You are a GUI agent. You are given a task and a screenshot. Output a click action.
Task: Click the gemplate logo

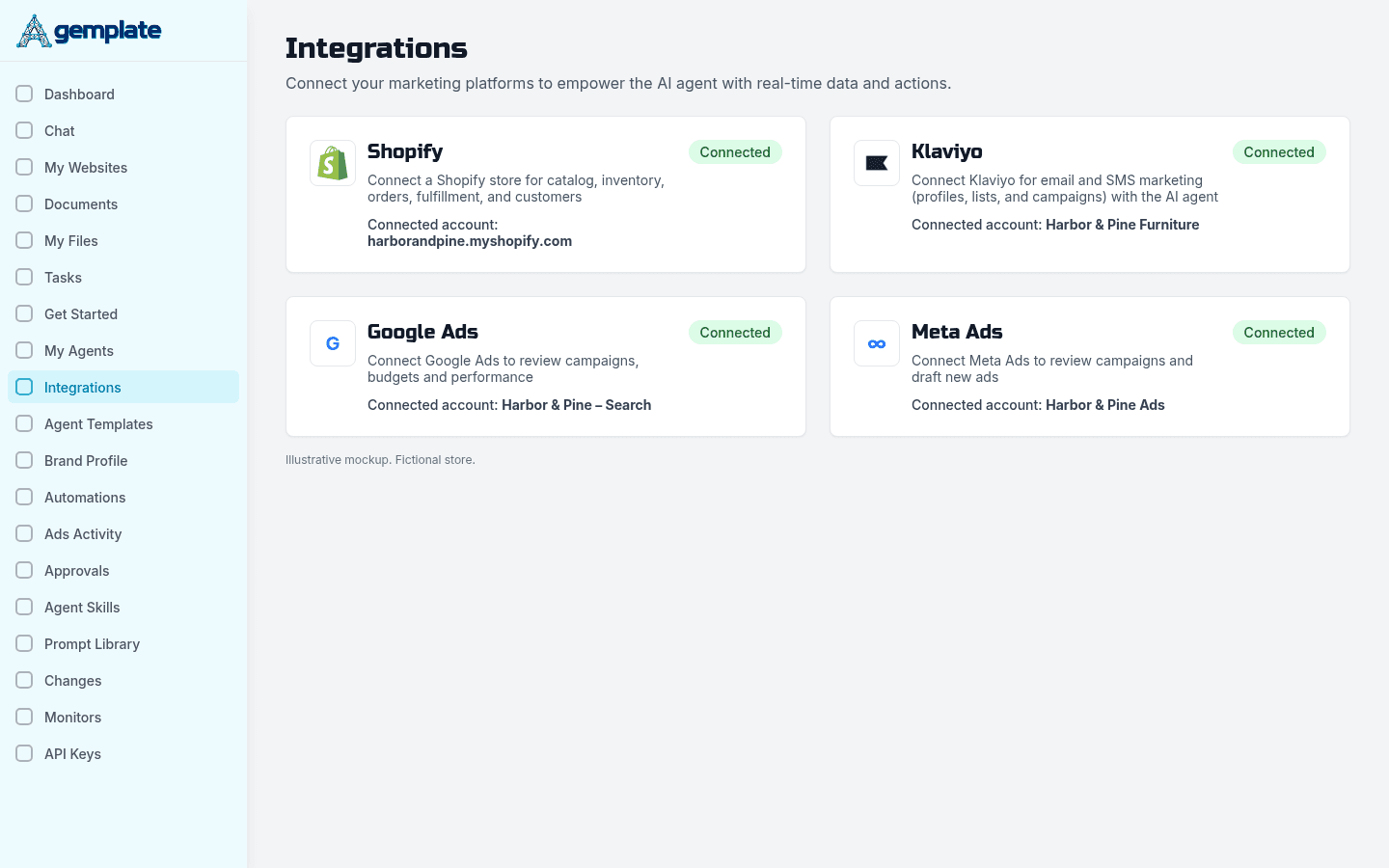[89, 31]
